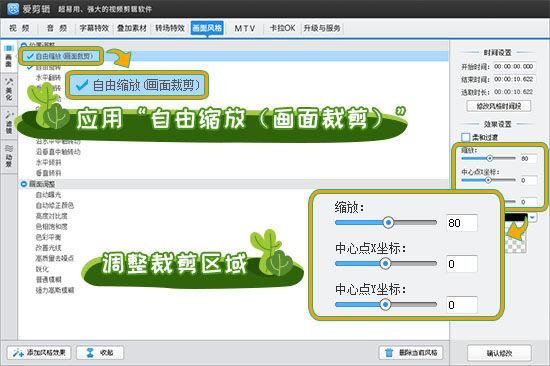Choose the 强力高斯模糊 style

pos(55,290)
